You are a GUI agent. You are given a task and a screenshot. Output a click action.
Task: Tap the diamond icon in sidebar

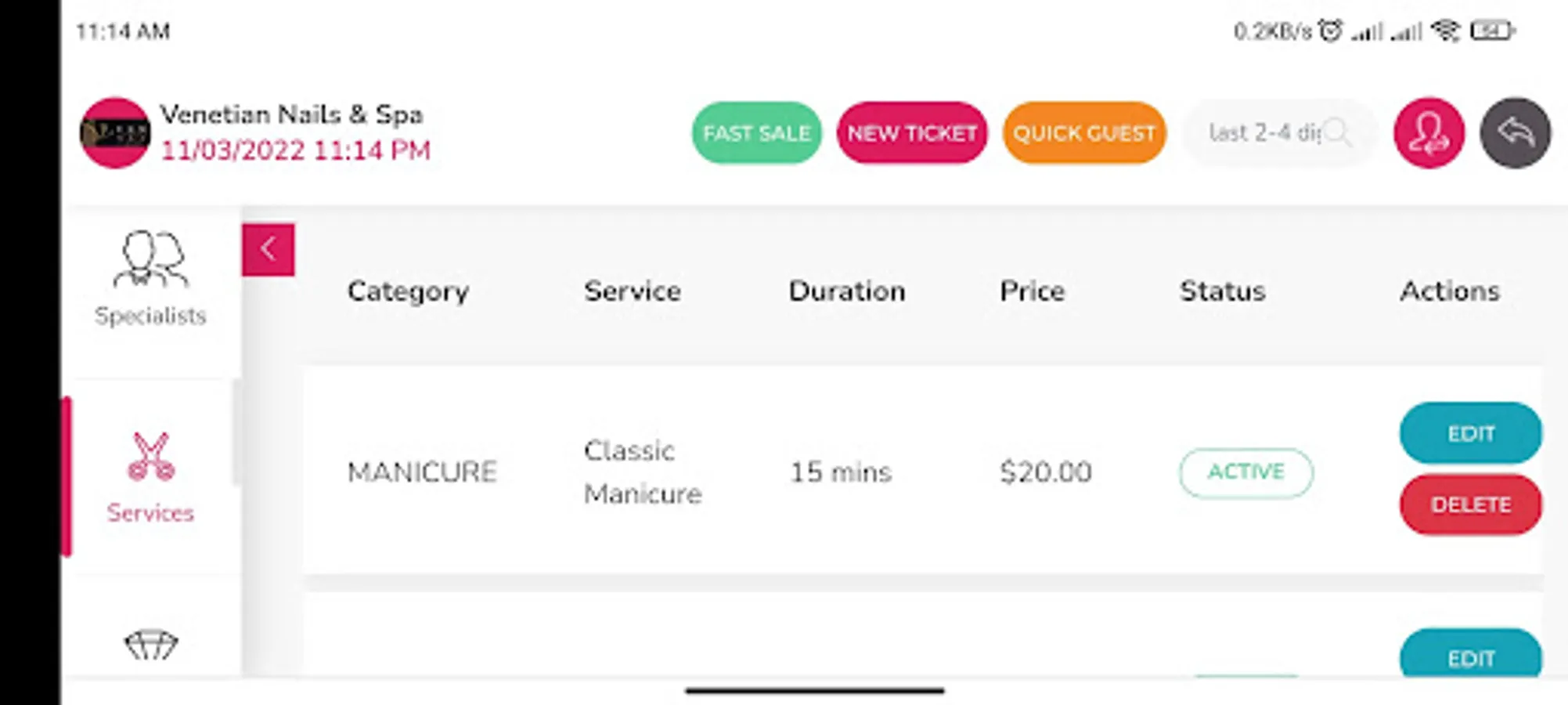click(x=151, y=645)
